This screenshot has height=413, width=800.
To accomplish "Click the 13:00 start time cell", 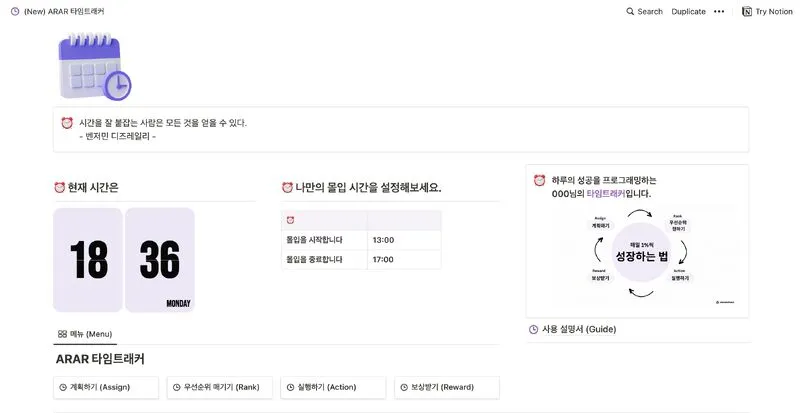I will point(403,240).
